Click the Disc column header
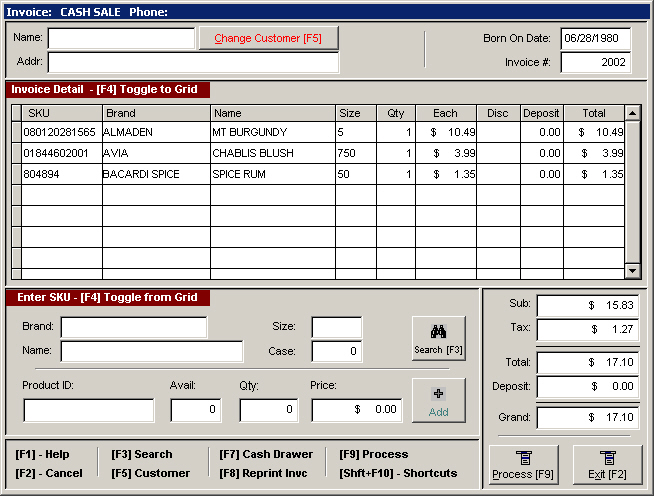This screenshot has height=496, width=654. coord(498,113)
